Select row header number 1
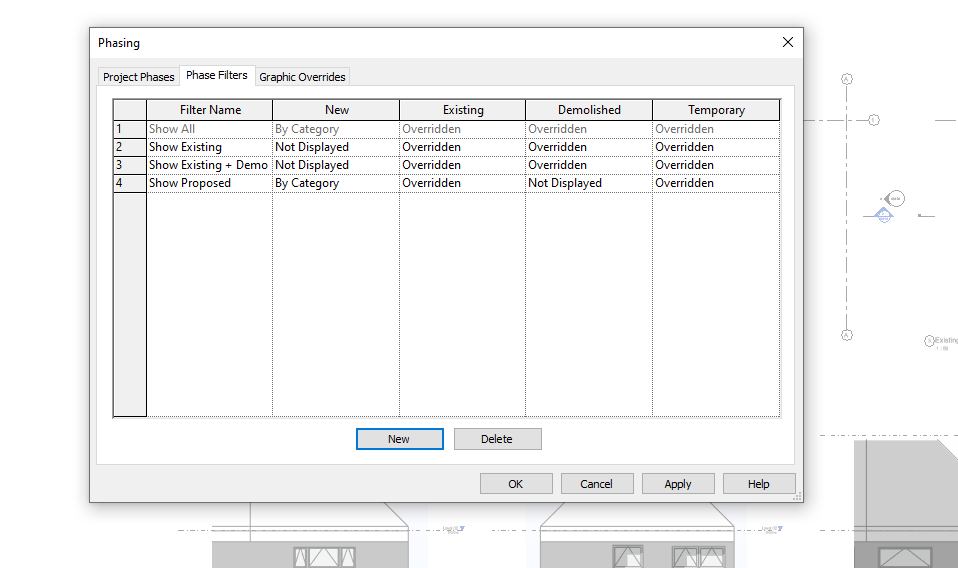Image resolution: width=958 pixels, height=568 pixels. (130, 129)
